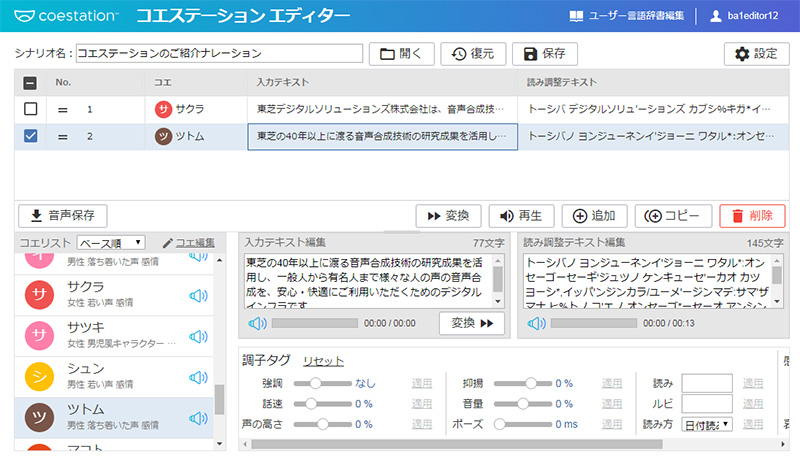Select row 2 input text cell
Viewport: 800px width, 465px height.
[x=382, y=136]
